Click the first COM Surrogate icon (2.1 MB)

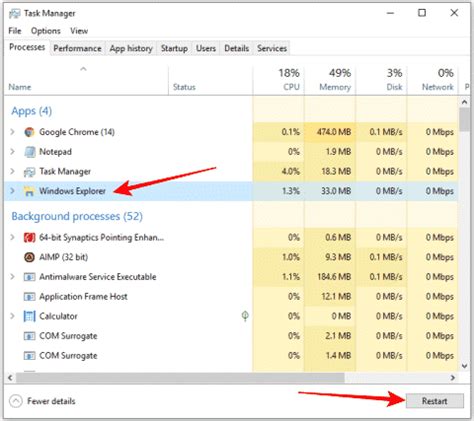pyautogui.click(x=29, y=336)
